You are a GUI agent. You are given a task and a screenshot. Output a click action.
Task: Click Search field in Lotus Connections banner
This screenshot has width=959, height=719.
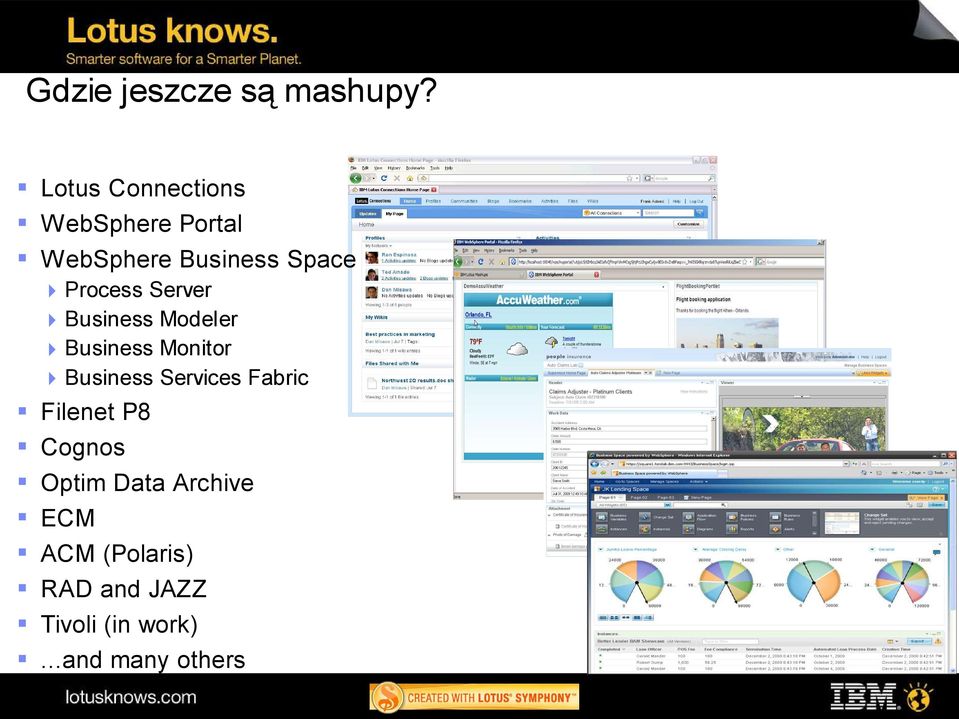(668, 213)
